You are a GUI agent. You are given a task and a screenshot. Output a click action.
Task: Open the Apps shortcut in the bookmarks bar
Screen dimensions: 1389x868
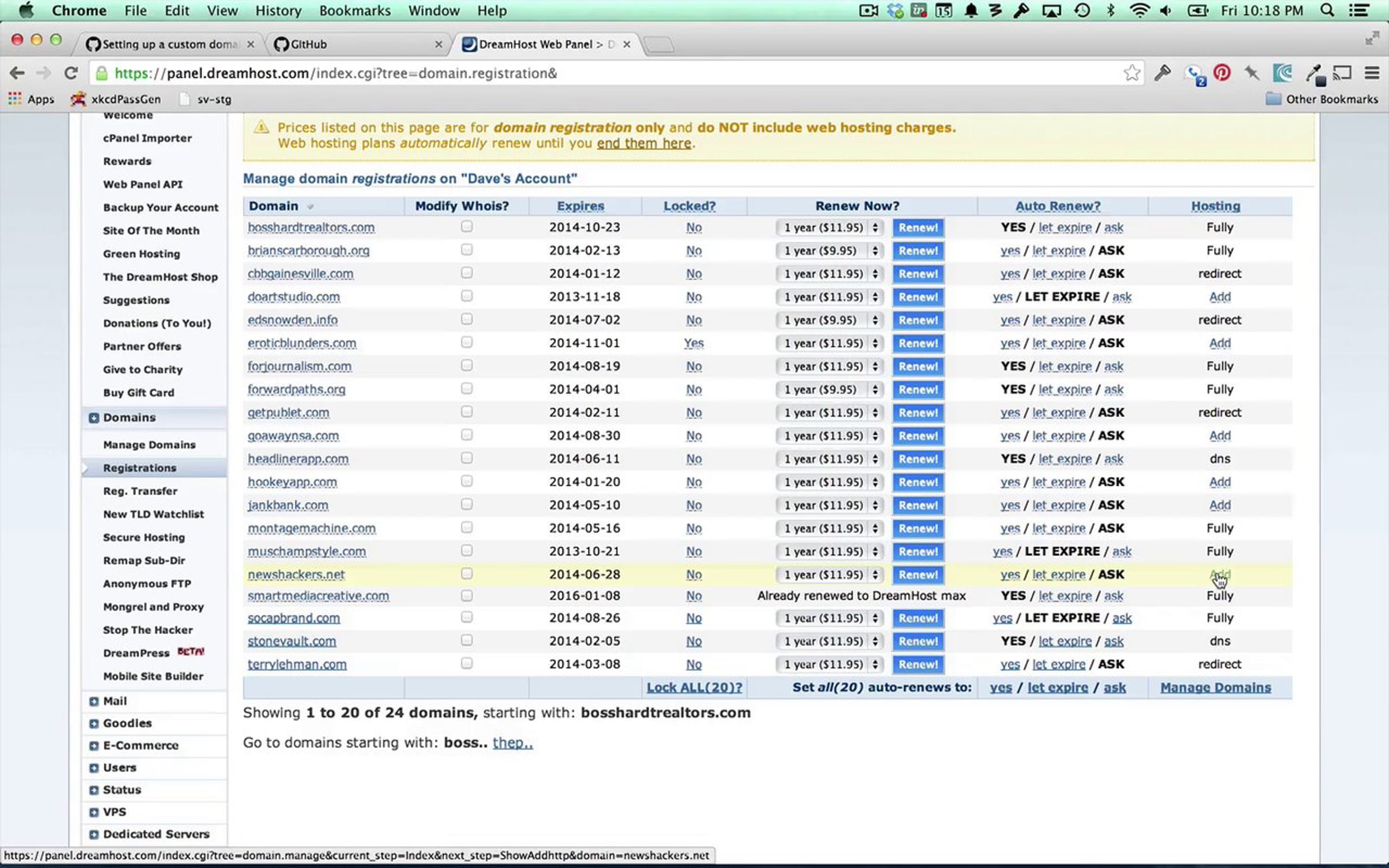pyautogui.click(x=31, y=99)
